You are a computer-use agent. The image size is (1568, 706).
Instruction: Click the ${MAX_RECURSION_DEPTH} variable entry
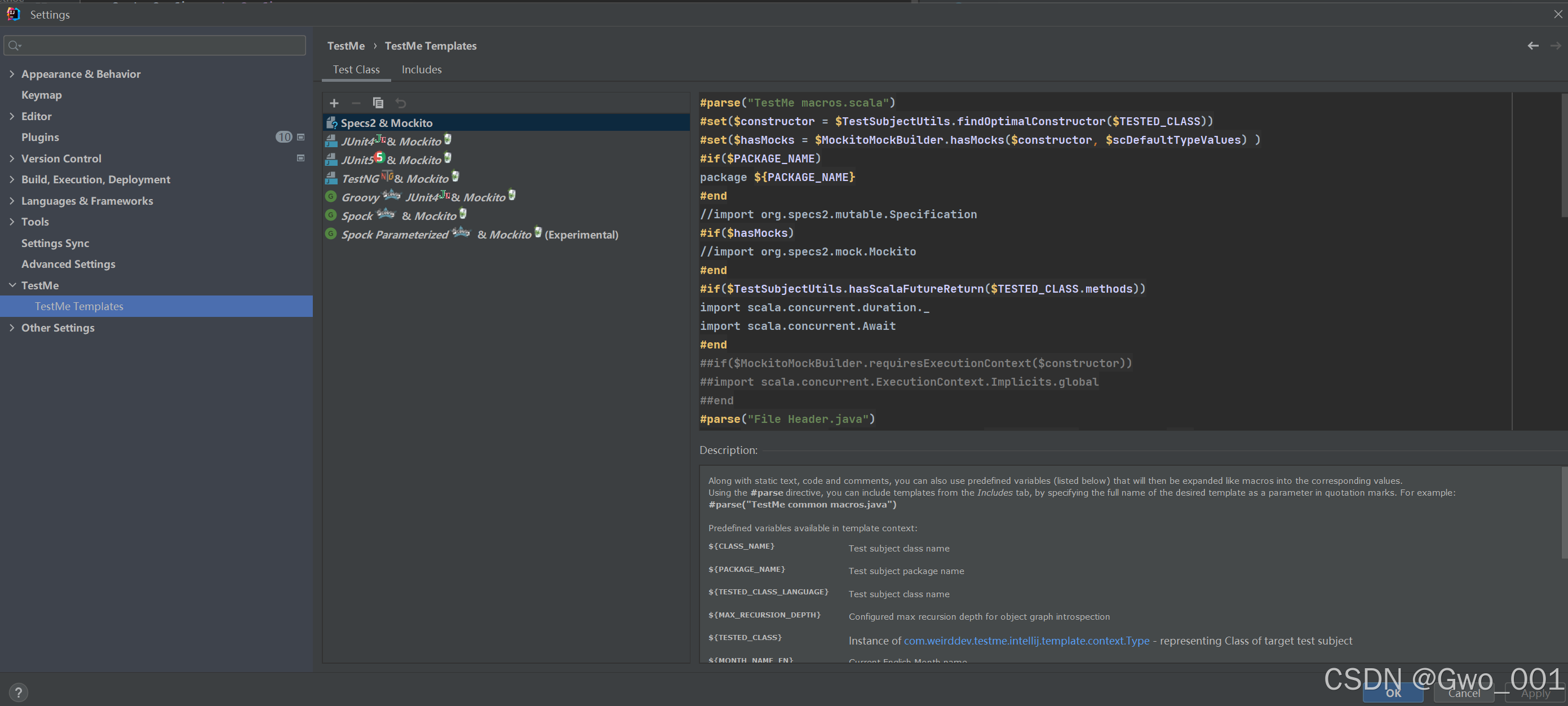[764, 615]
